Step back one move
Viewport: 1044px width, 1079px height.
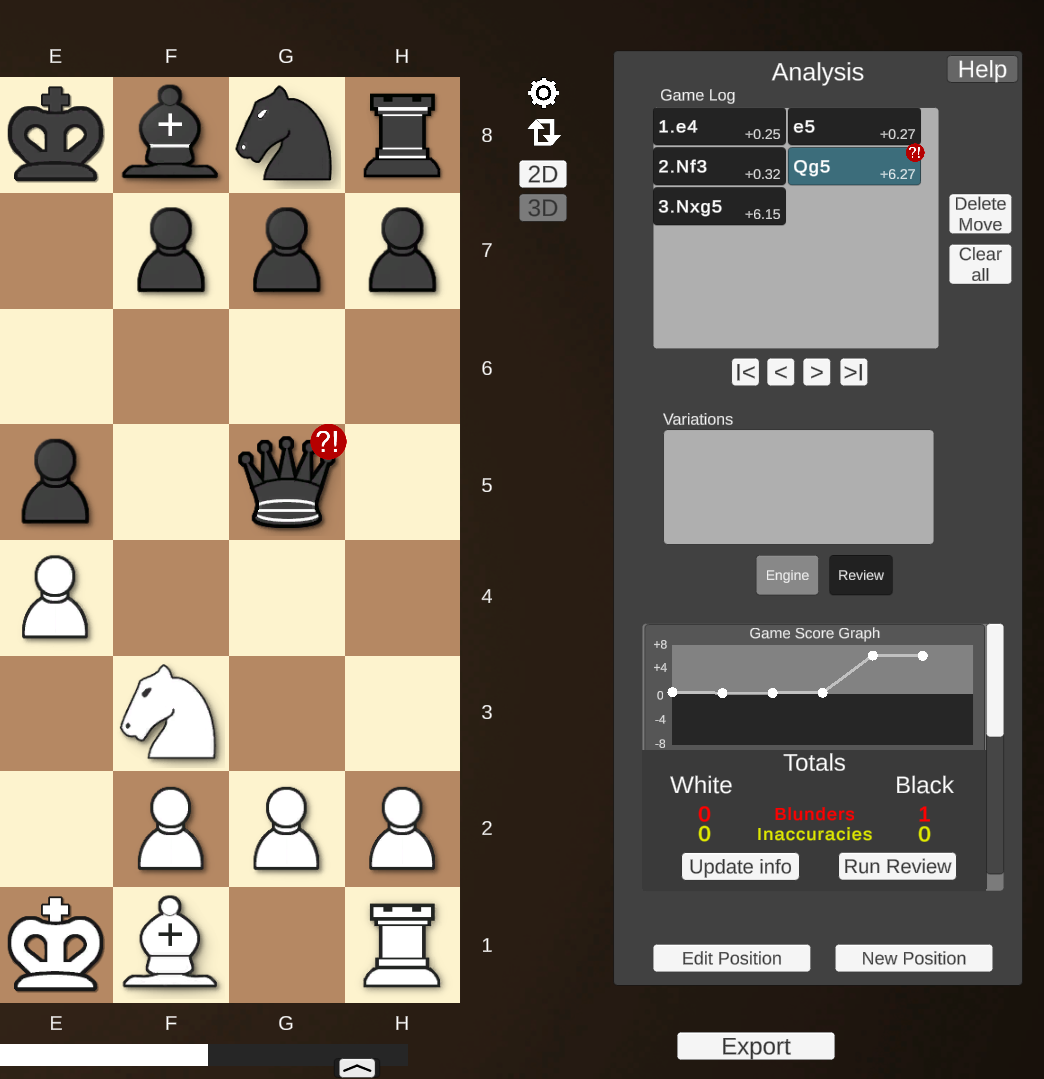click(780, 372)
